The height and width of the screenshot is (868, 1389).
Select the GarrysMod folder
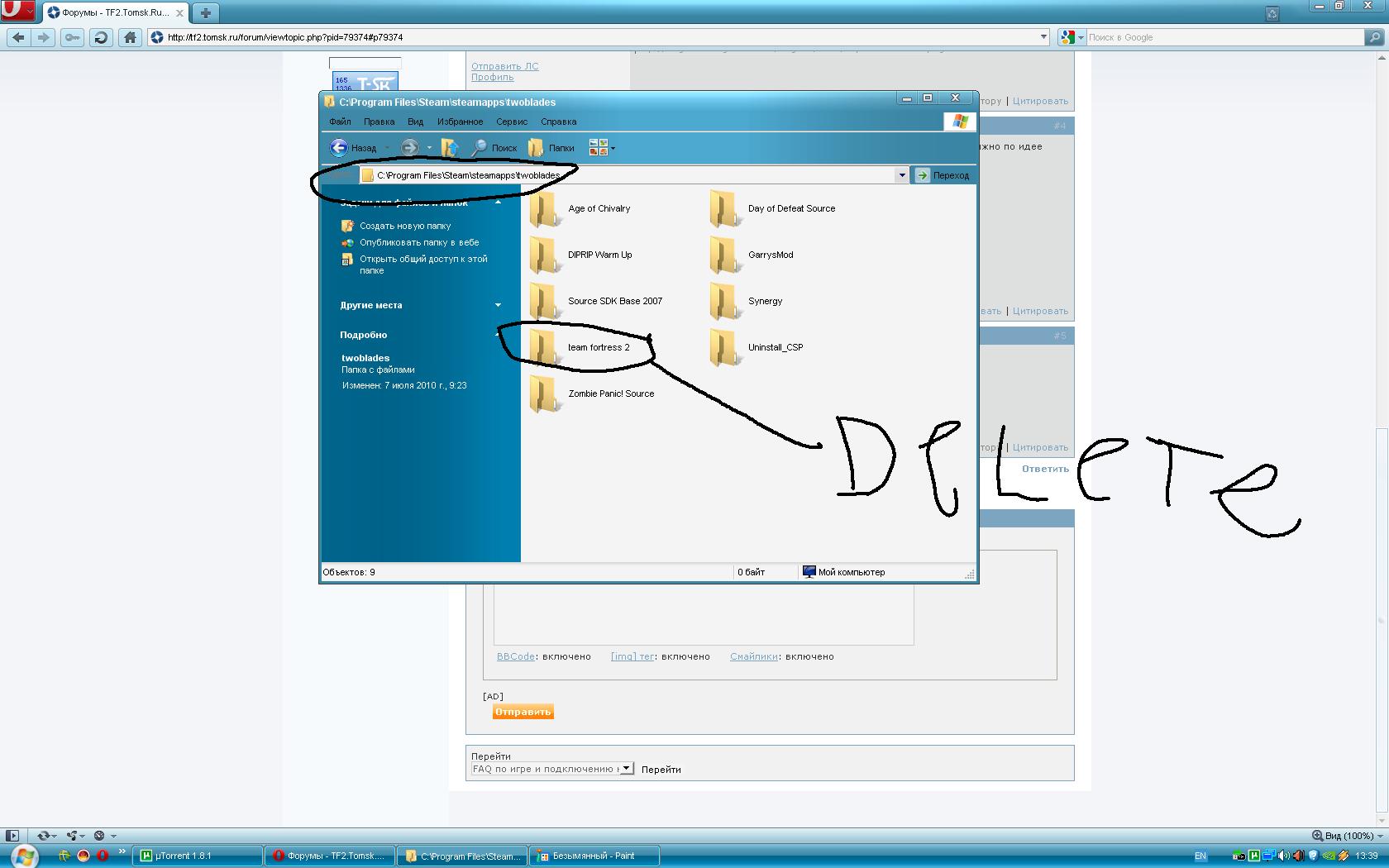(752, 255)
